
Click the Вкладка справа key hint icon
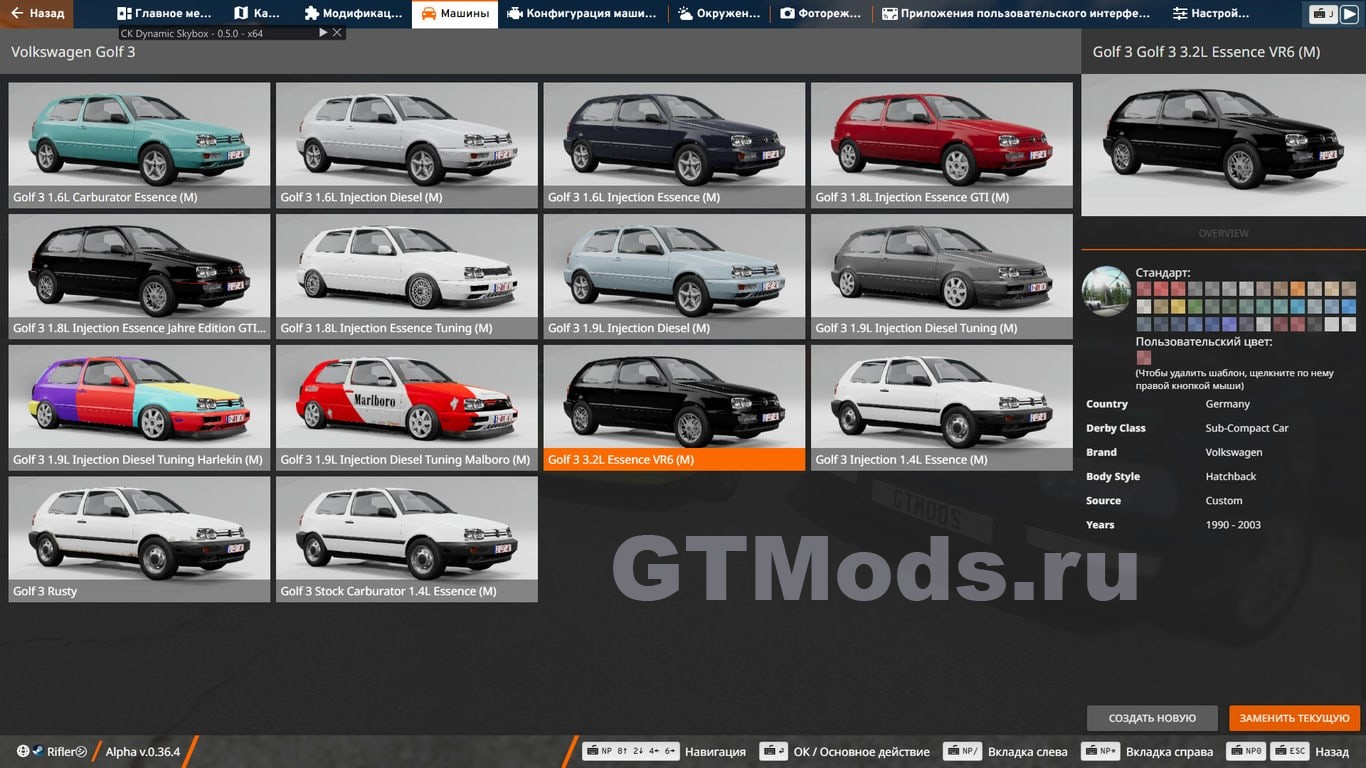(1101, 751)
